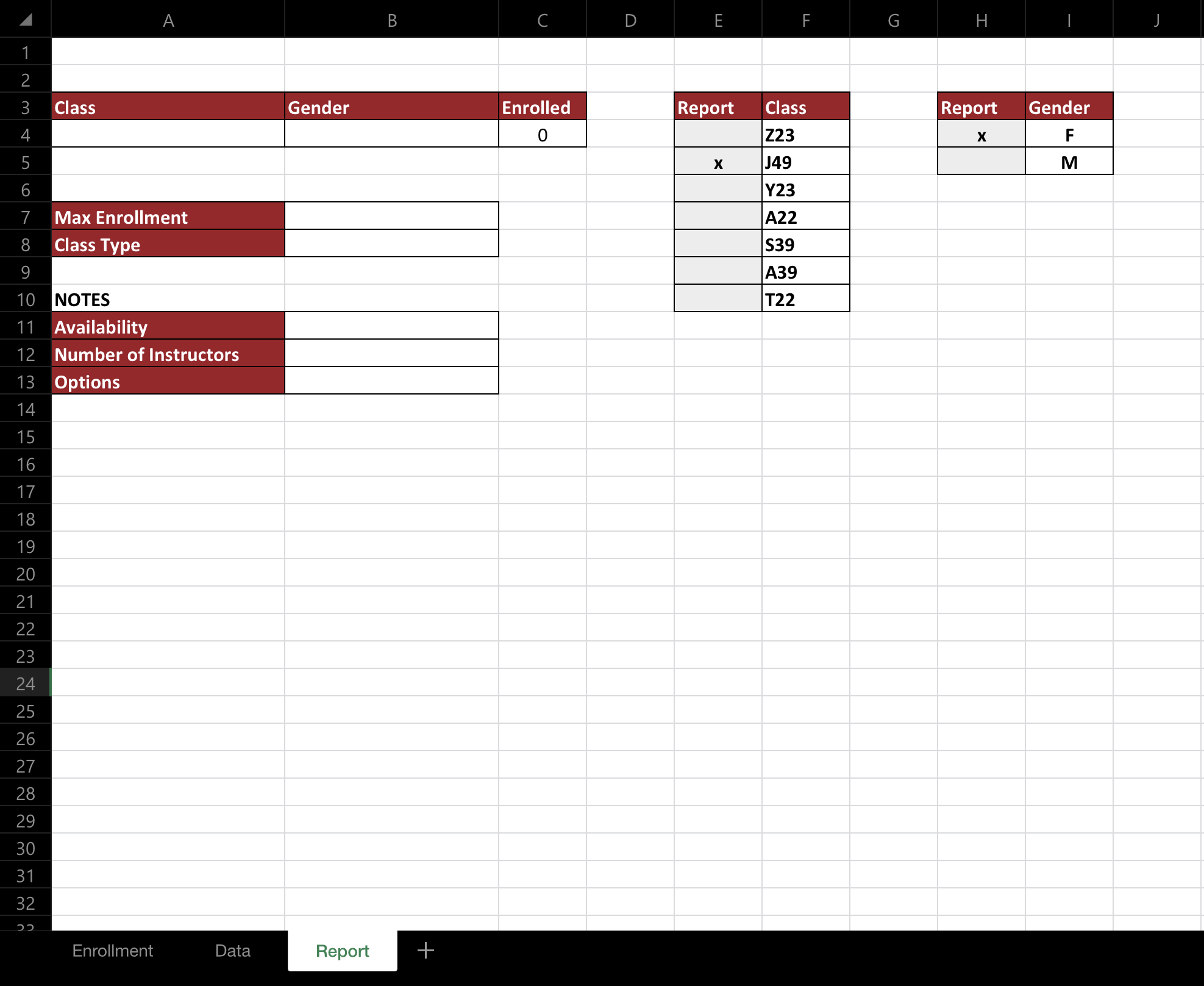Viewport: 1204px width, 986px height.
Task: Toggle the report mark for gender F
Action: pos(981,134)
